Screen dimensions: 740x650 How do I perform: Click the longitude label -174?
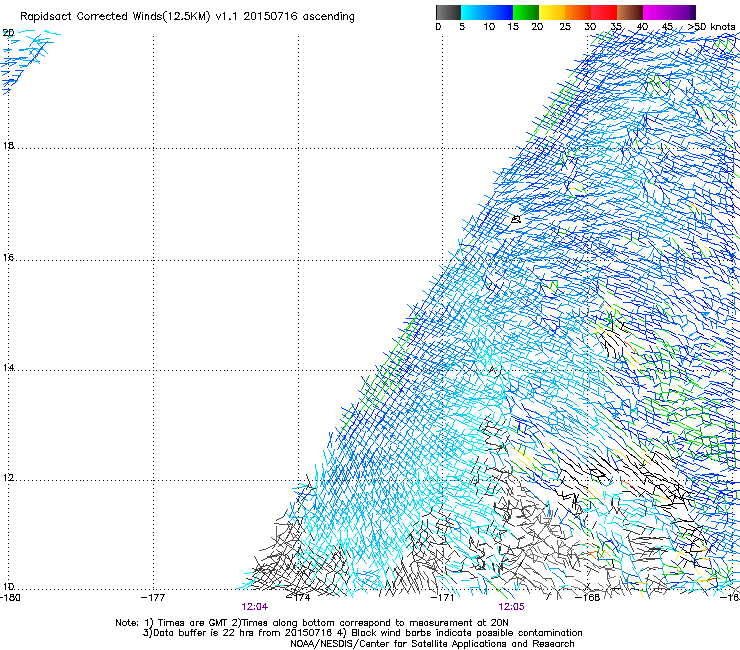pos(298,597)
